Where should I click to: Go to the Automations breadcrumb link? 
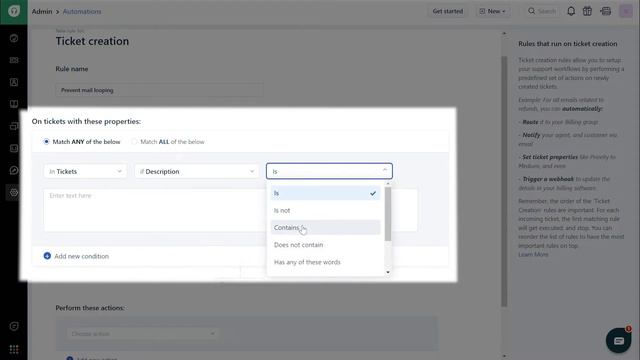(82, 11)
